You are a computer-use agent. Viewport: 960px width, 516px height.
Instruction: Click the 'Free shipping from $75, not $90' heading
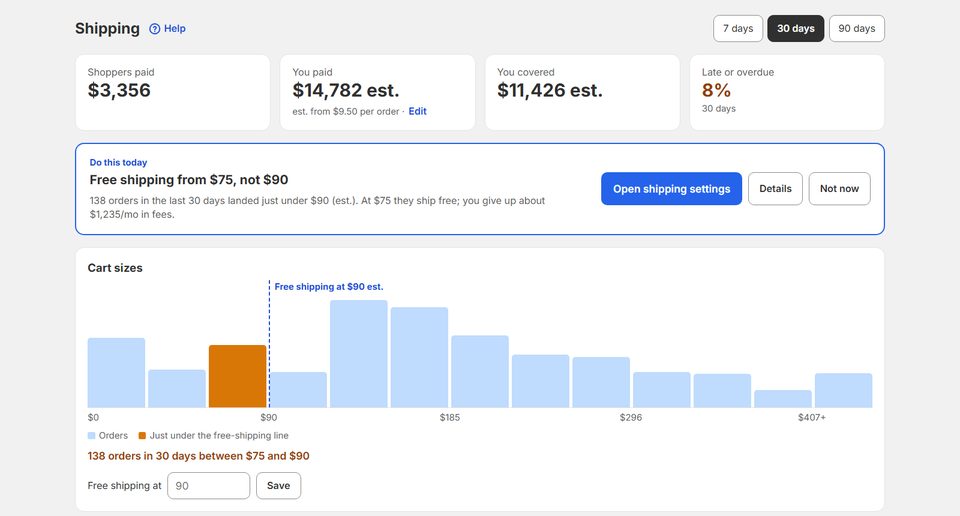tap(189, 180)
